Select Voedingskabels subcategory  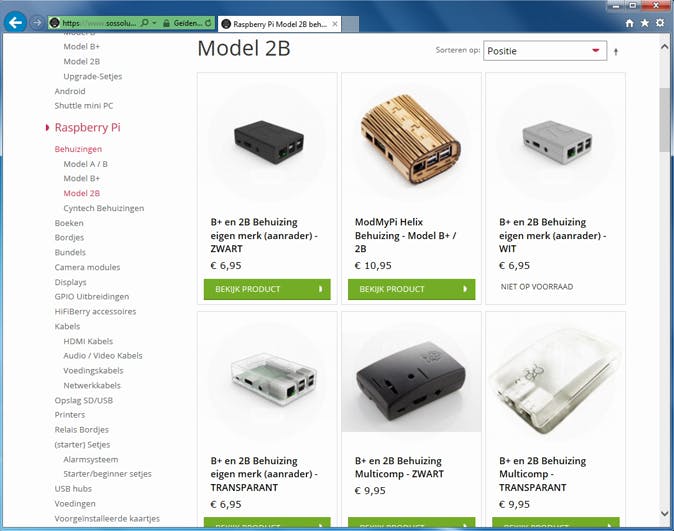pos(93,371)
